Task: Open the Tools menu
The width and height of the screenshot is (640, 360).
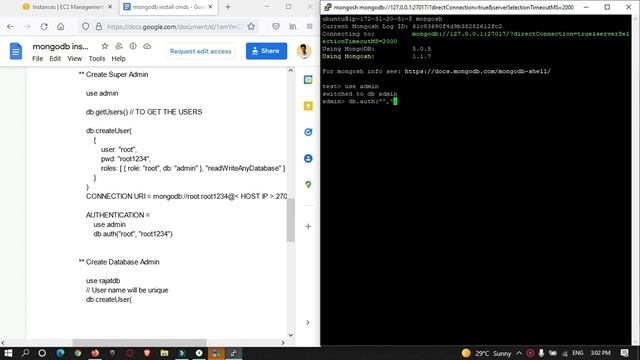Action: [x=97, y=59]
